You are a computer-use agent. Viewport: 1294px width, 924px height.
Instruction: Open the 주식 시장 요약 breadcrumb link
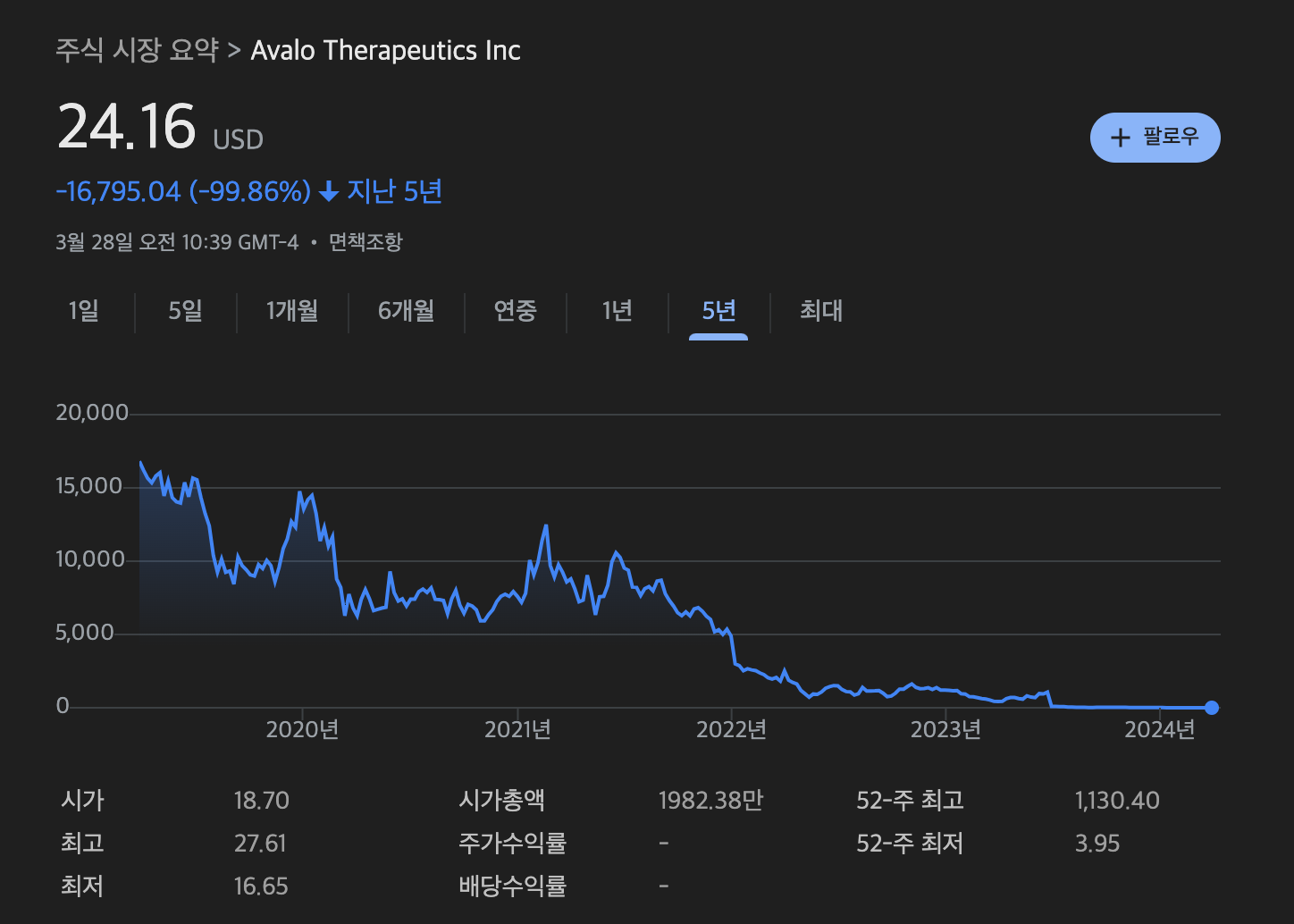pyautogui.click(x=137, y=50)
